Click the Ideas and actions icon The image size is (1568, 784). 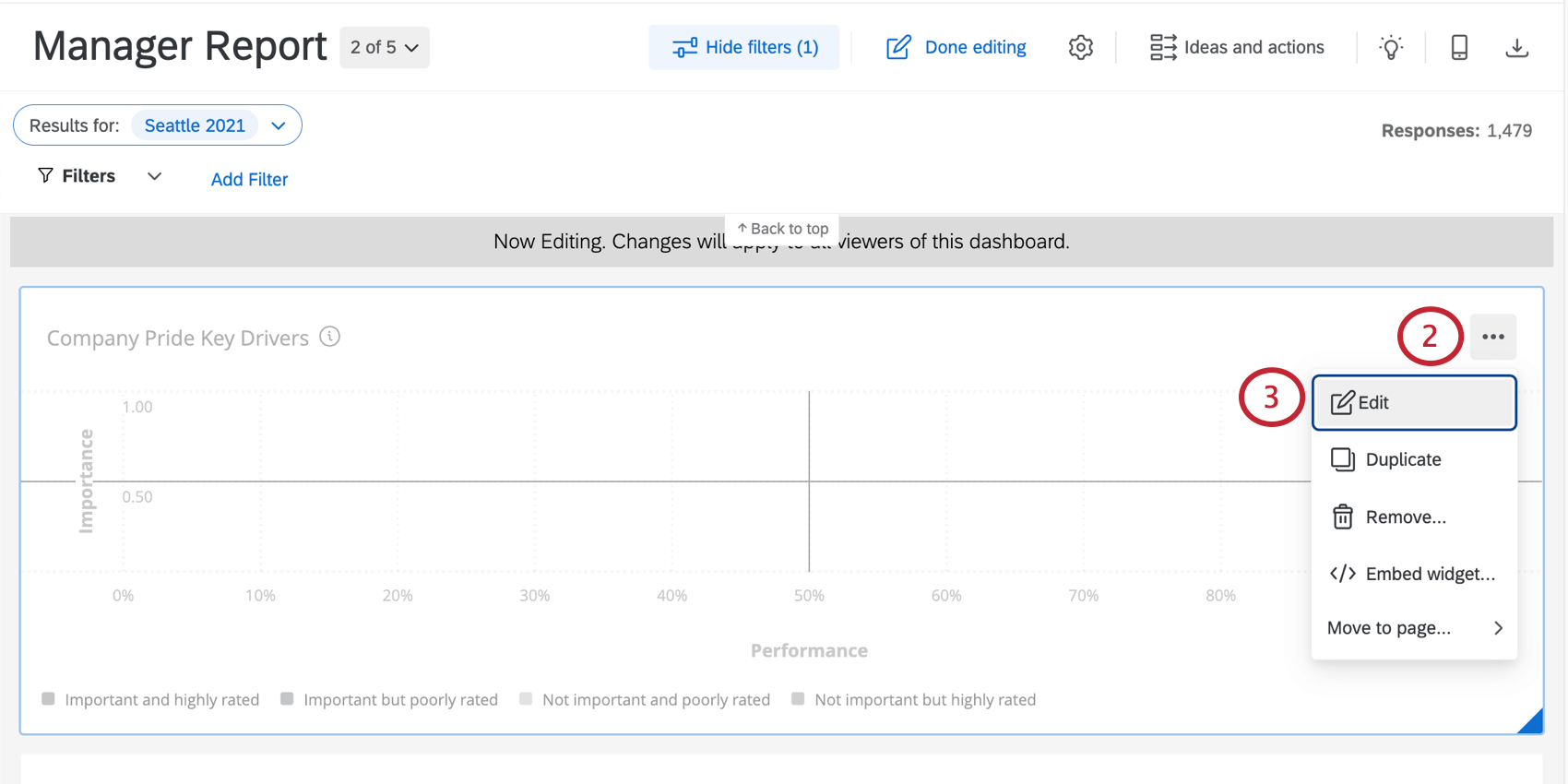pos(1163,47)
